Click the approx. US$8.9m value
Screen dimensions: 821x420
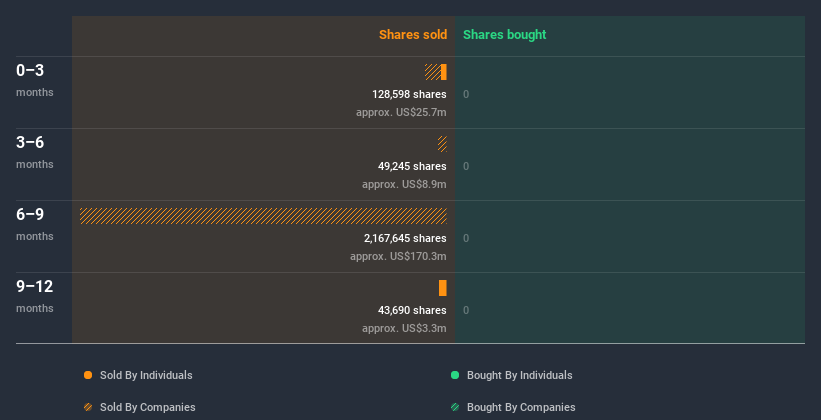404,184
